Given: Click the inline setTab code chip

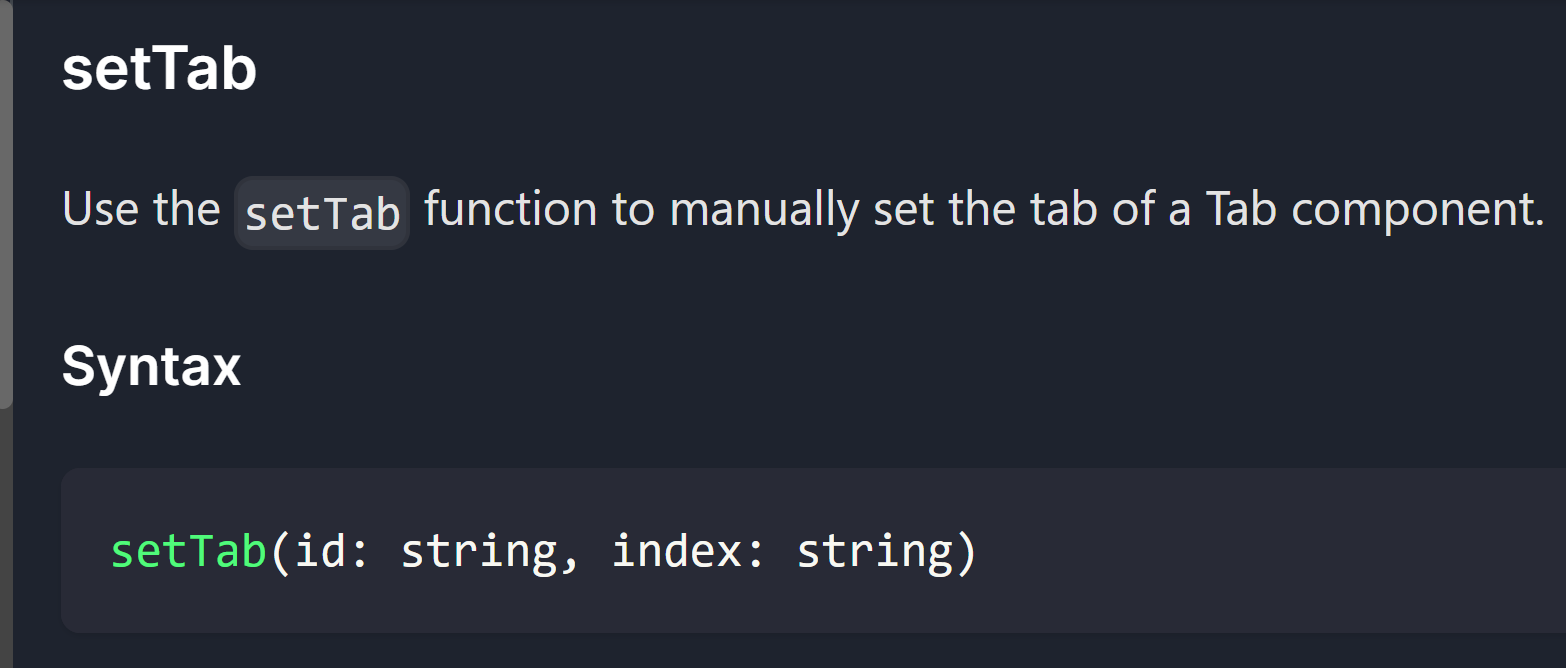Looking at the screenshot, I should point(322,213).
